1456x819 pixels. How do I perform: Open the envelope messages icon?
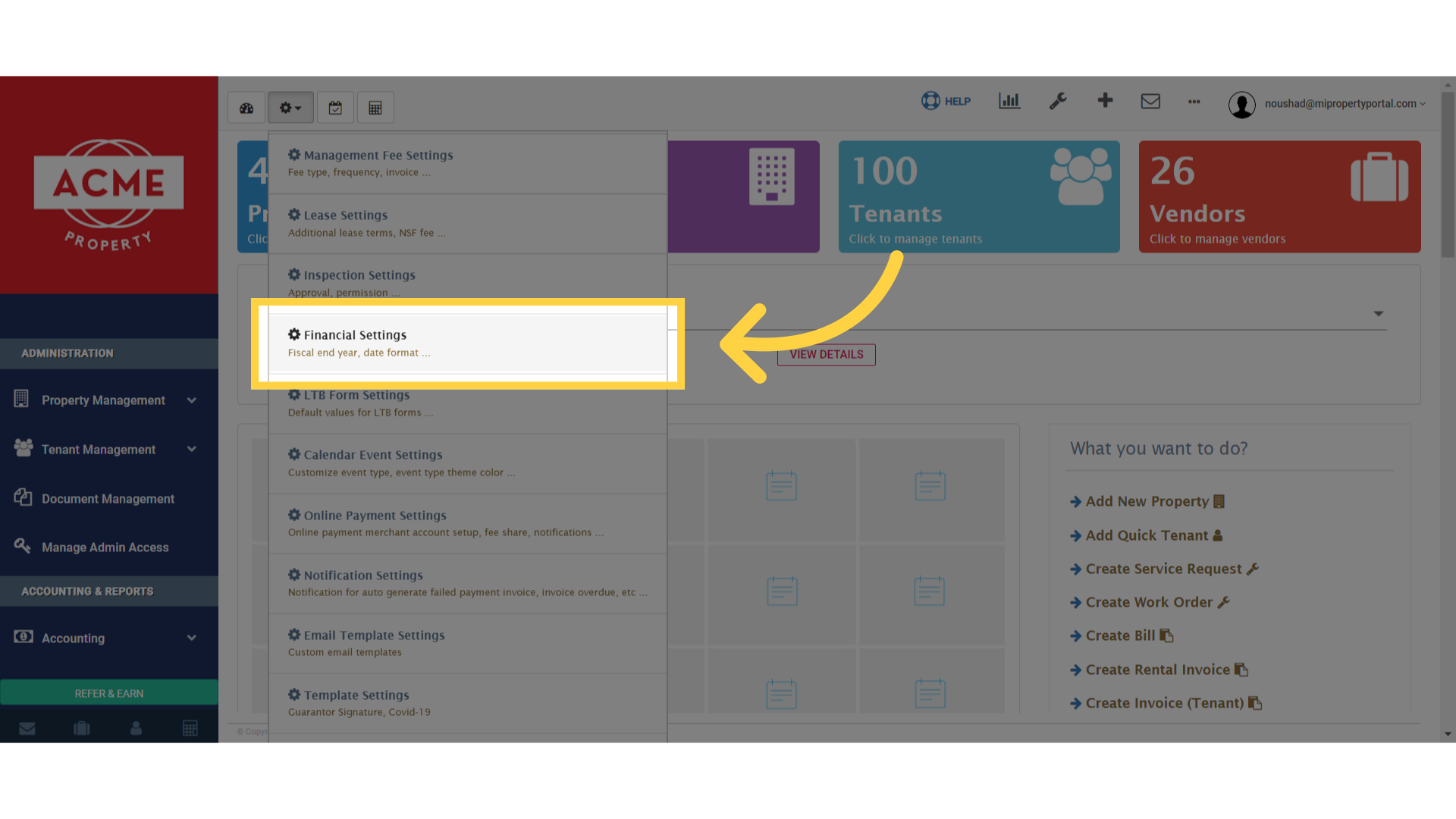coord(1150,101)
